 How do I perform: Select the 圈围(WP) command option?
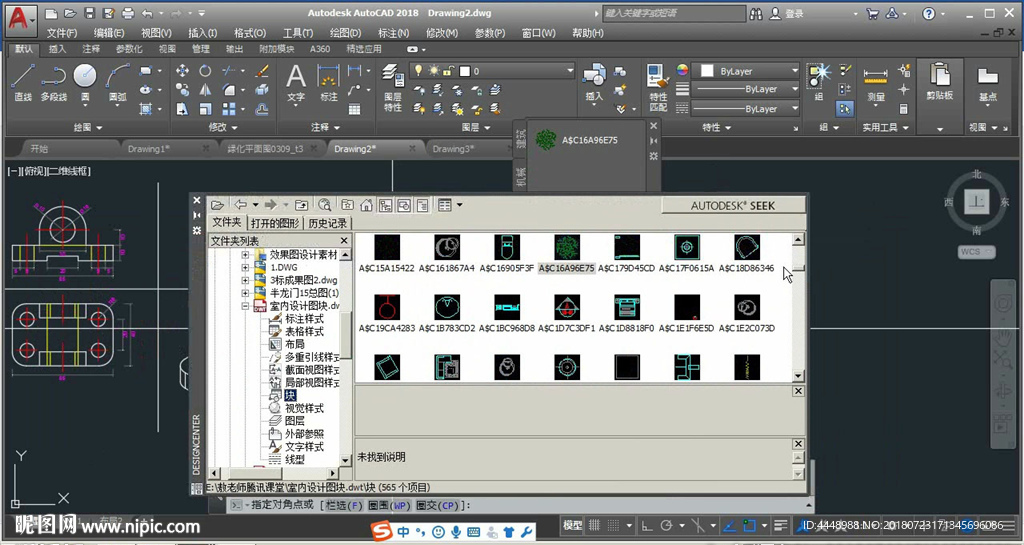point(389,505)
